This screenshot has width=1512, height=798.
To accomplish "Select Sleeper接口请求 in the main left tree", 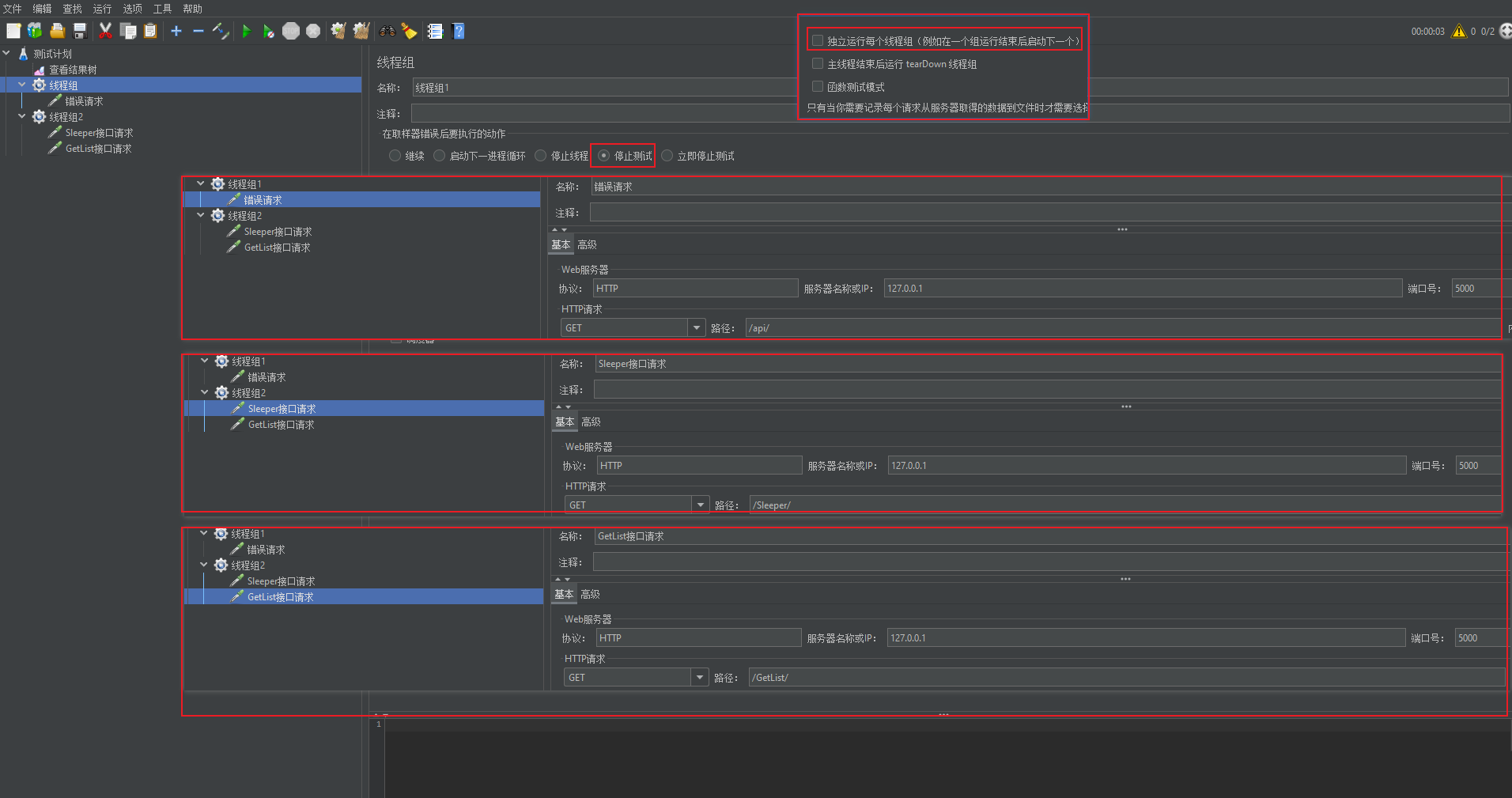I will point(99,133).
